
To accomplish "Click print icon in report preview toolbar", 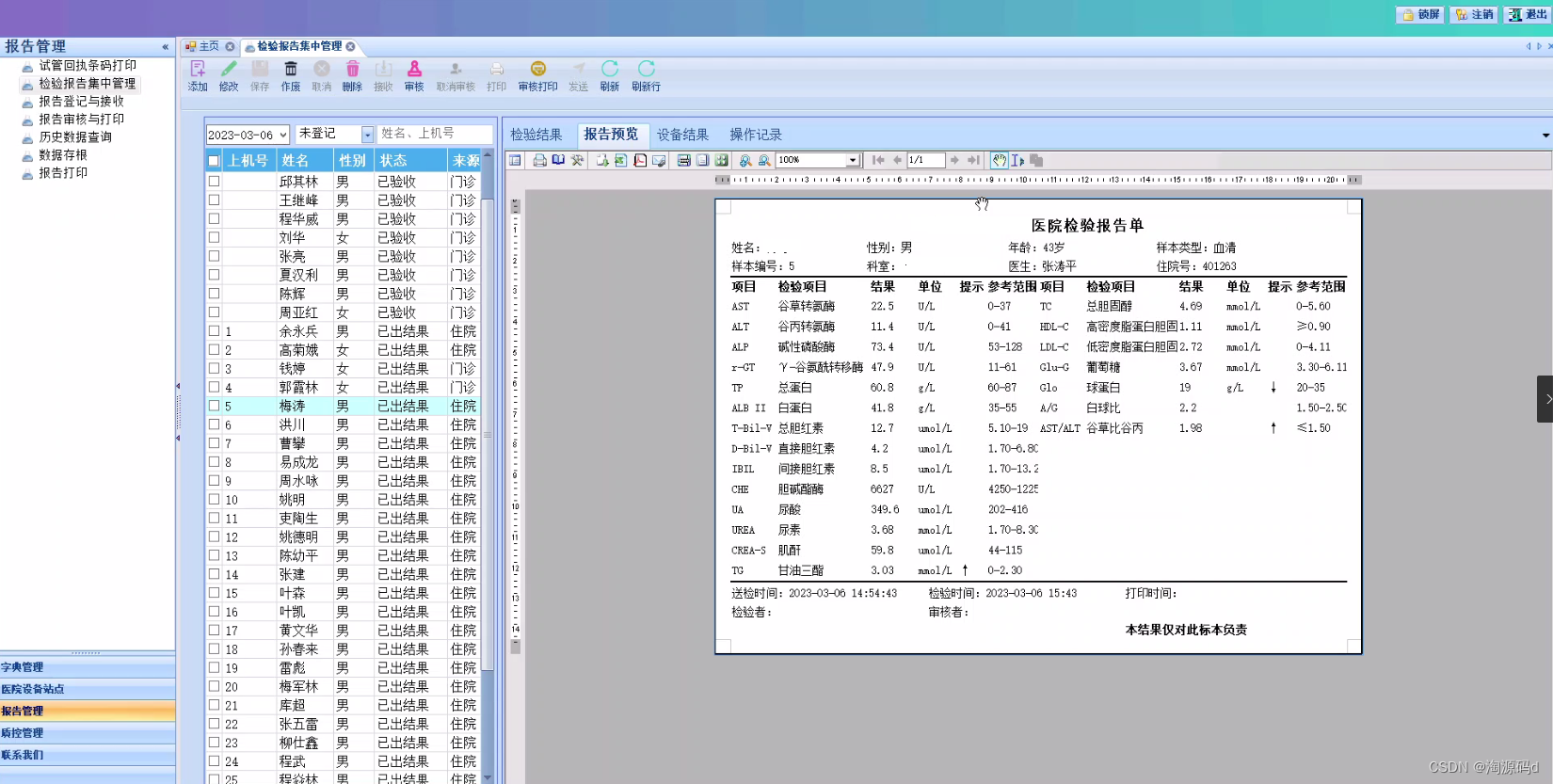I will (539, 161).
